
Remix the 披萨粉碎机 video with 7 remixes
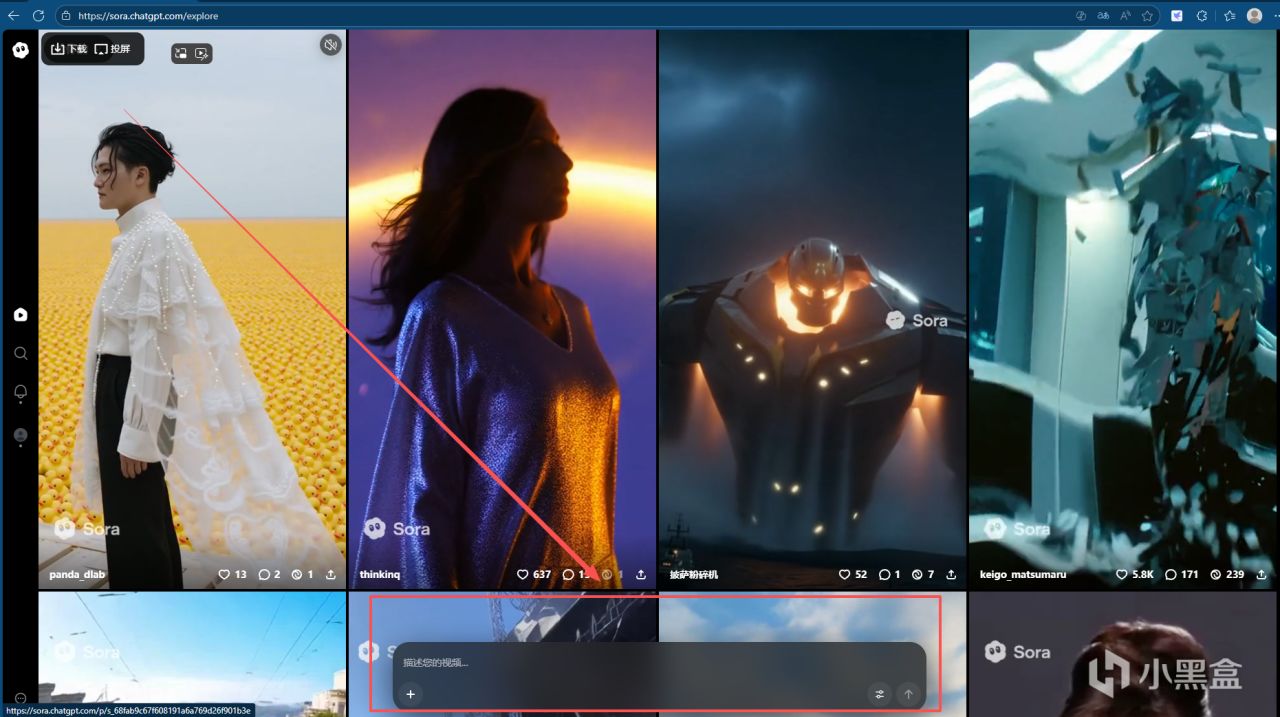pyautogui.click(x=922, y=575)
